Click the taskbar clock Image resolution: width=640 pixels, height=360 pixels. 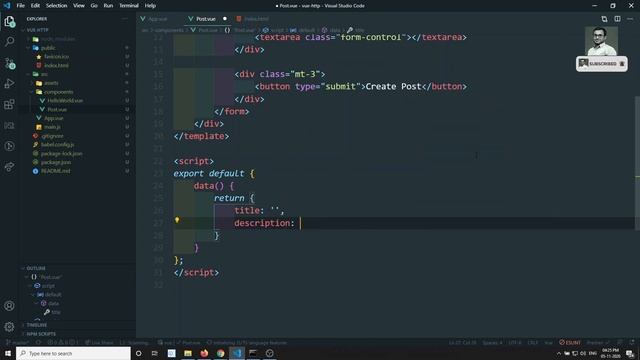(610, 353)
